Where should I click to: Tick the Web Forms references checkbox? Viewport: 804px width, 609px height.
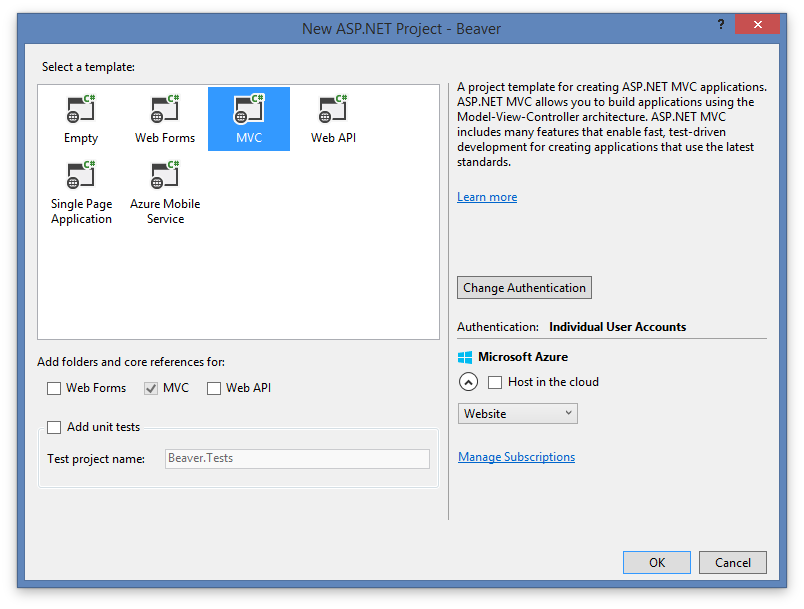coord(54,389)
